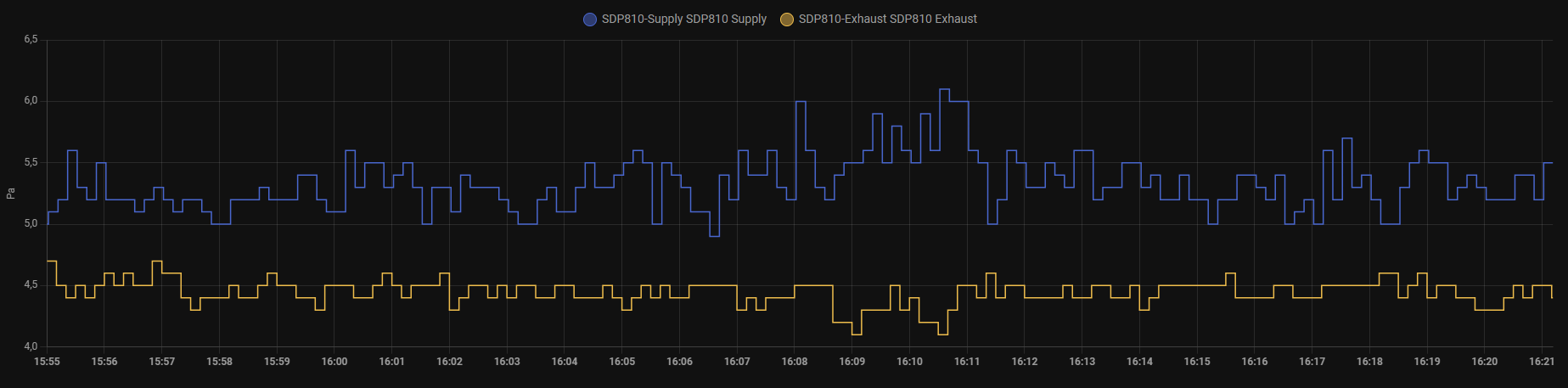
Task: Click the 16:02 time axis label
Action: pyautogui.click(x=449, y=362)
